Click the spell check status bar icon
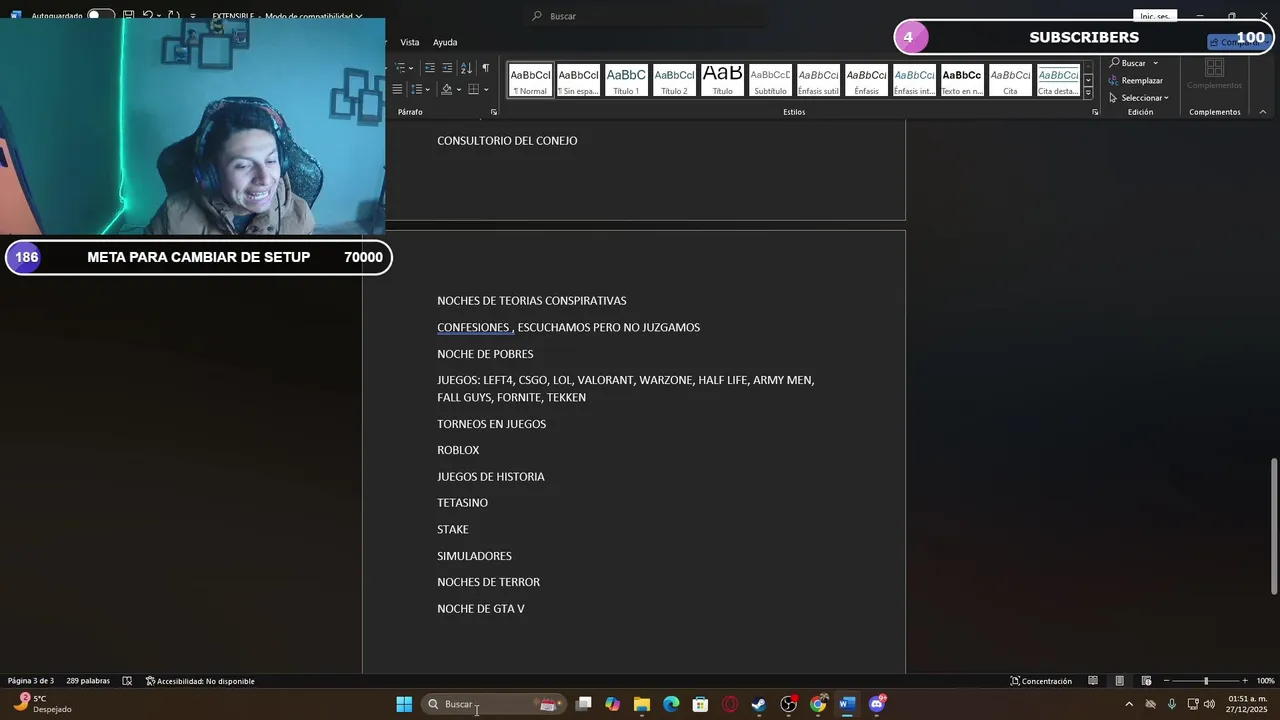Image resolution: width=1280 pixels, height=720 pixels. click(127, 681)
